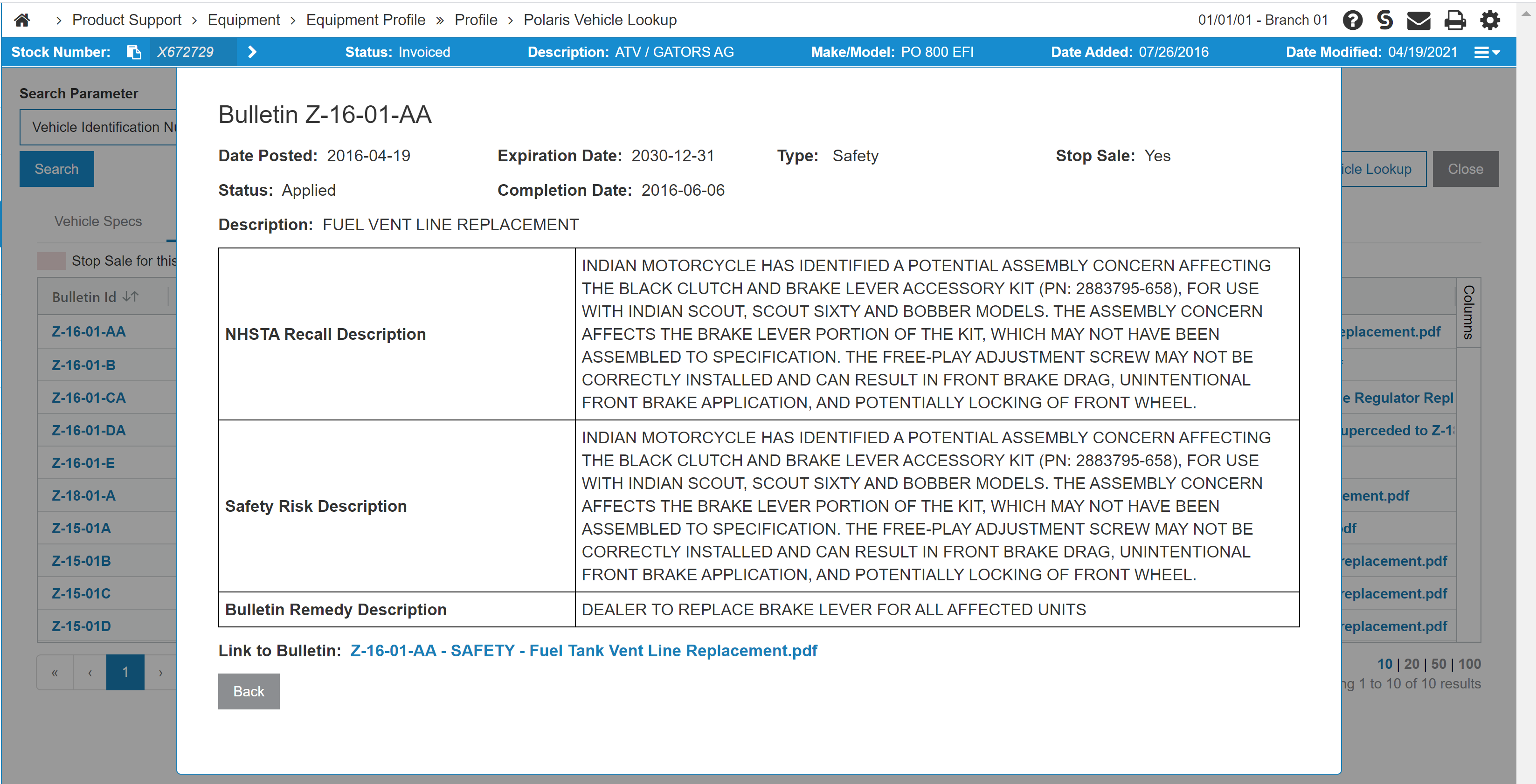This screenshot has height=784, width=1536.
Task: Sort by Bulletin Id column arrows
Action: point(131,296)
